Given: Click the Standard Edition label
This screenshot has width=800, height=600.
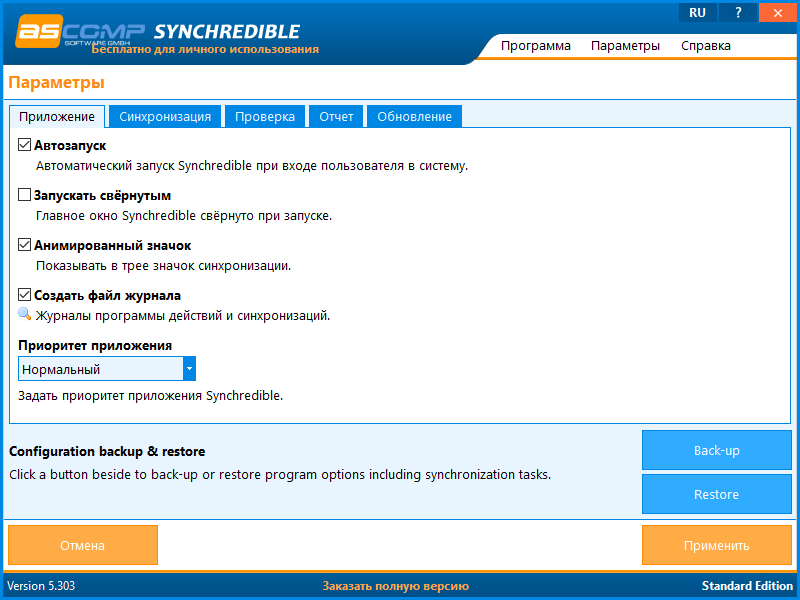Looking at the screenshot, I should [x=747, y=586].
